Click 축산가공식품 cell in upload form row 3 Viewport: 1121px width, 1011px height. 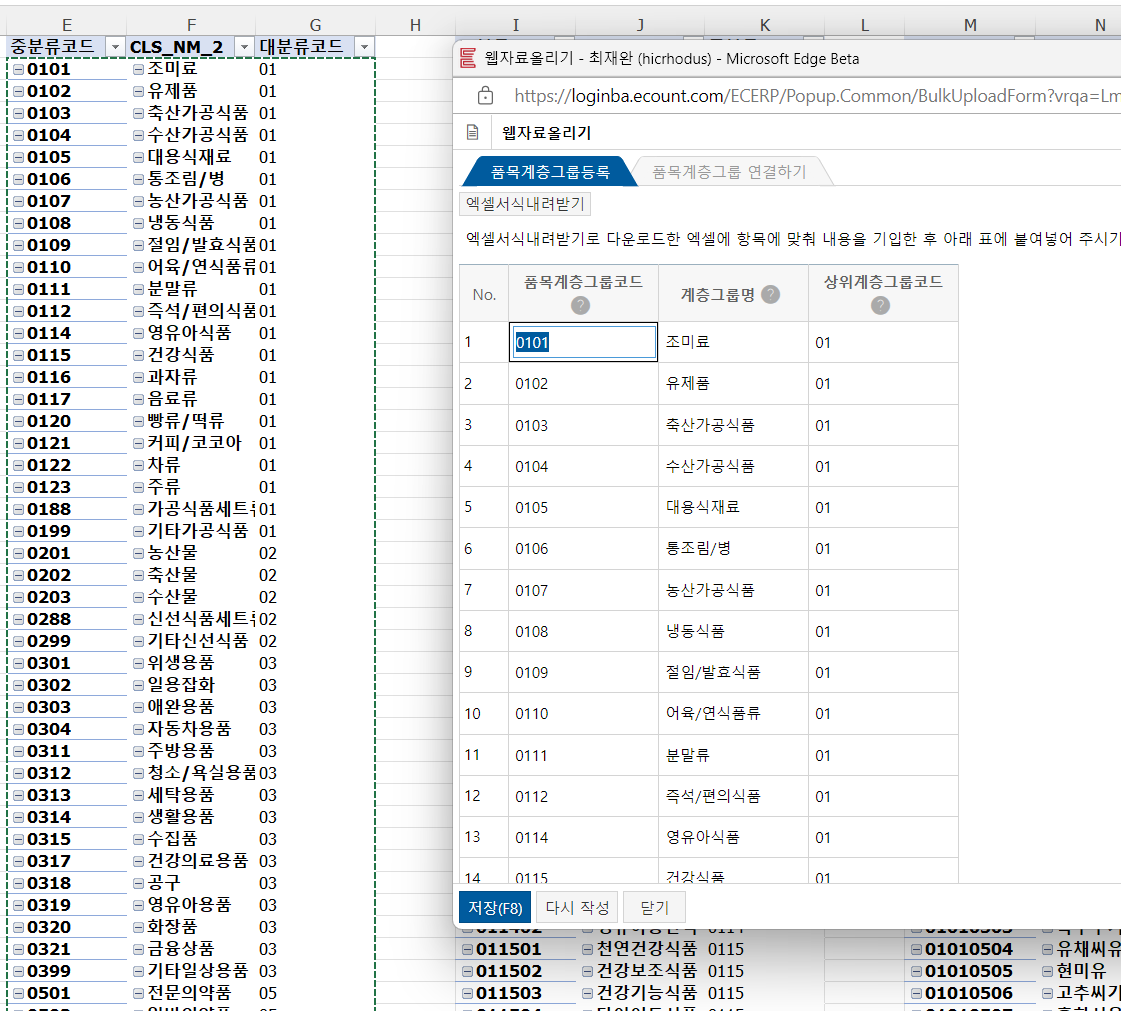tap(734, 425)
